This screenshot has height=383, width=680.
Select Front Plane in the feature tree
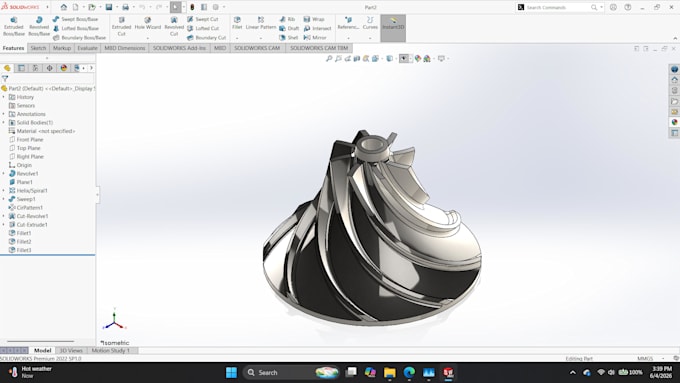[x=26, y=140]
